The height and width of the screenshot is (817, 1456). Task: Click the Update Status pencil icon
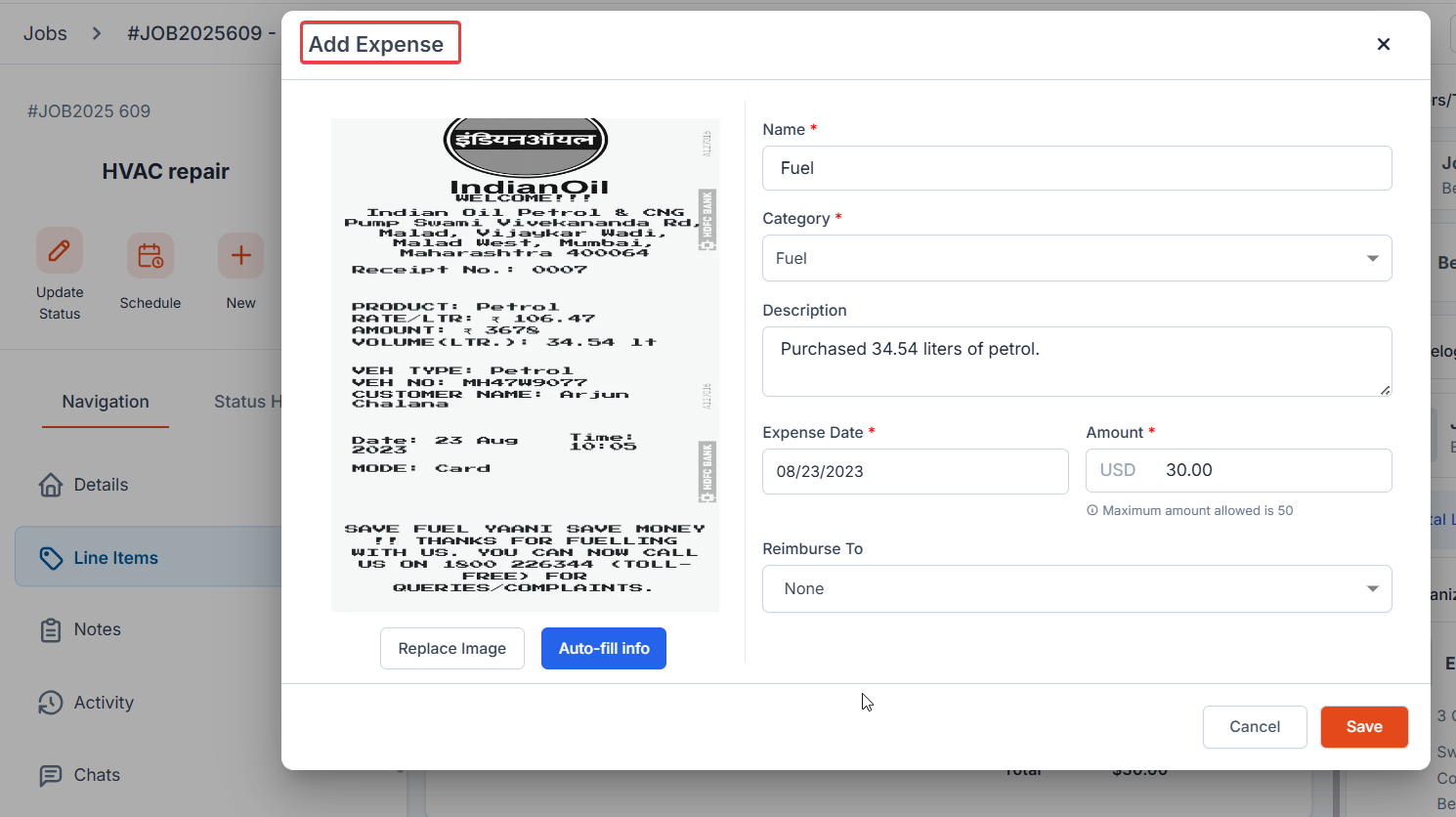60,251
